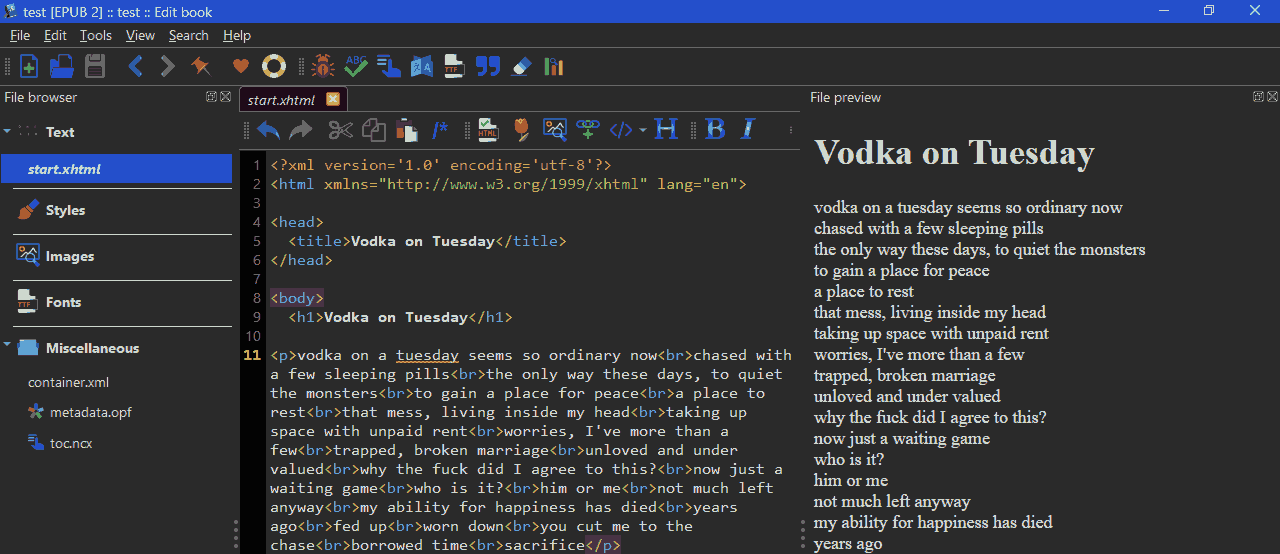
Task: Save the book with floppy disk icon
Action: [x=95, y=67]
